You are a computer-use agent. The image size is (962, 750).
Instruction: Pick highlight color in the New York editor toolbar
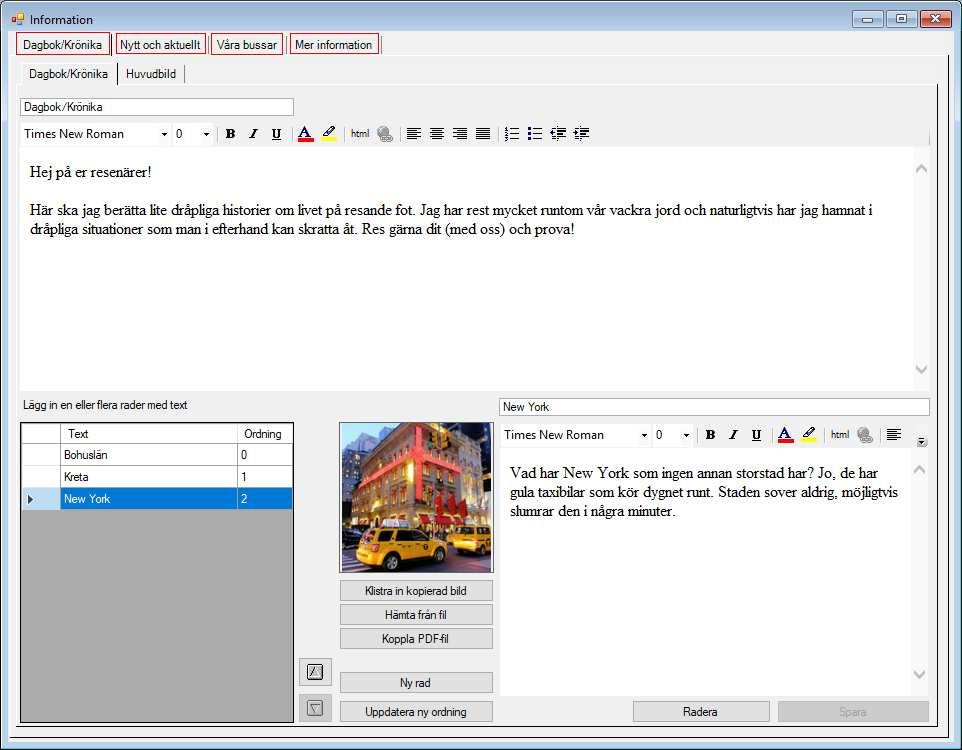coord(809,435)
